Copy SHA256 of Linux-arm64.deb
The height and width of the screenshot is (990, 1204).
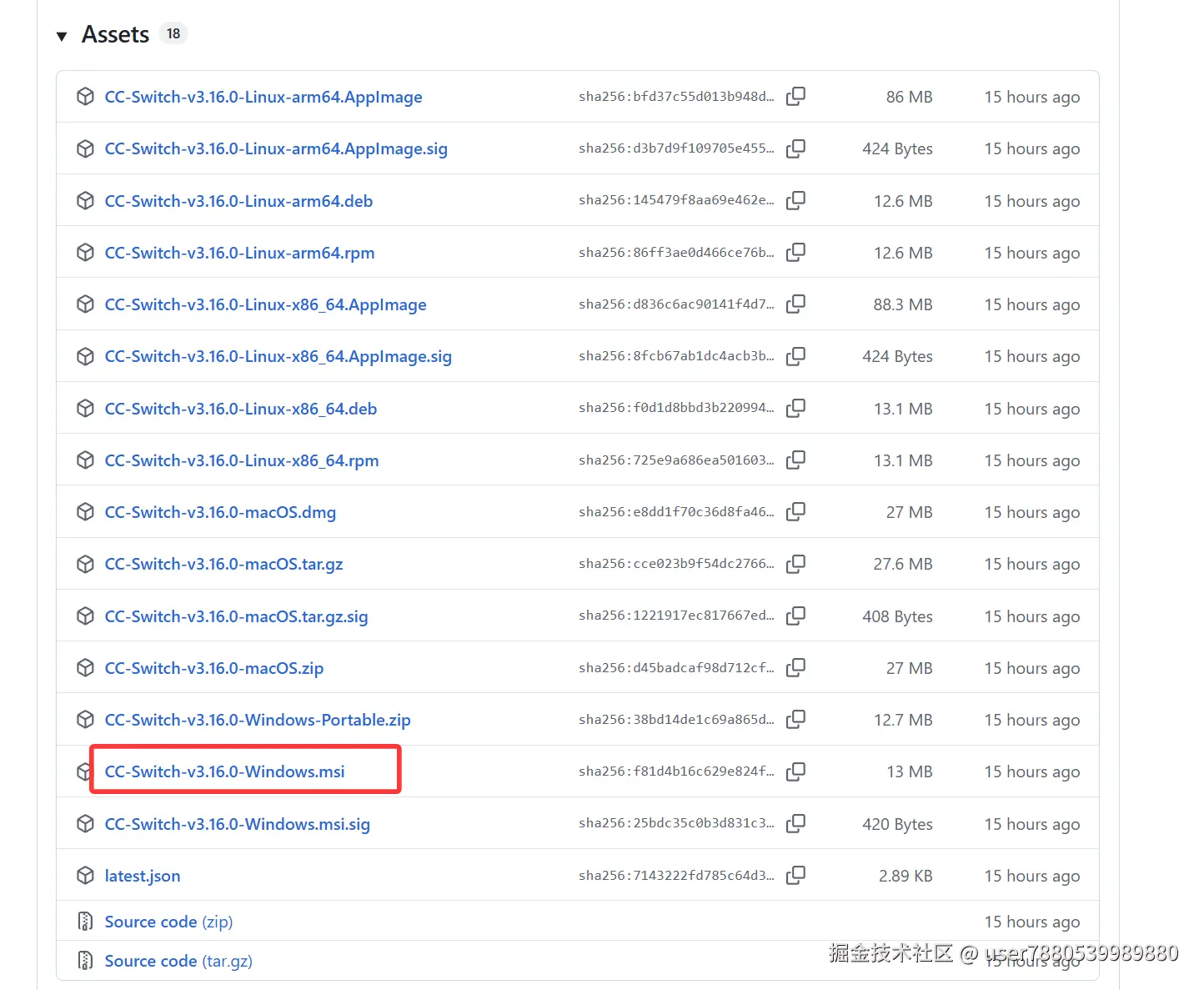click(x=796, y=200)
